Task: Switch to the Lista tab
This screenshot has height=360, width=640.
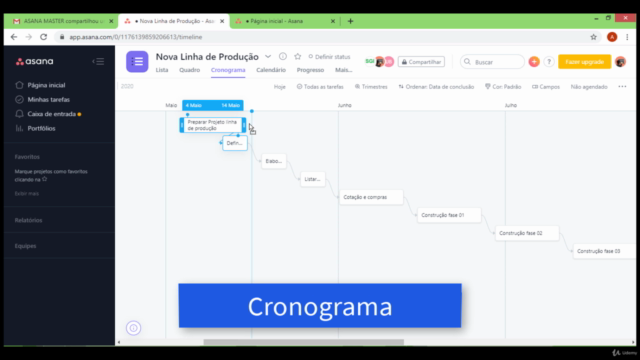Action: (x=162, y=70)
